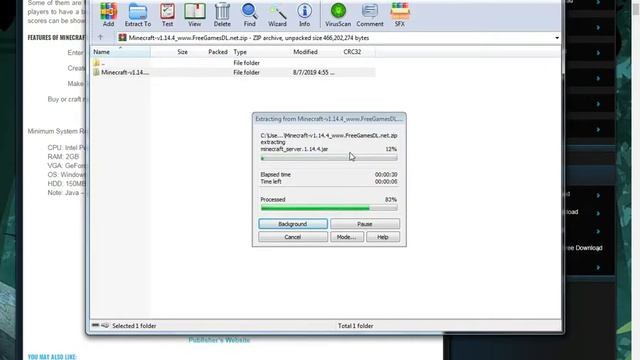Click the Add toolbar icon in WinRAR
Viewport: 640px width, 360px height.
point(108,15)
